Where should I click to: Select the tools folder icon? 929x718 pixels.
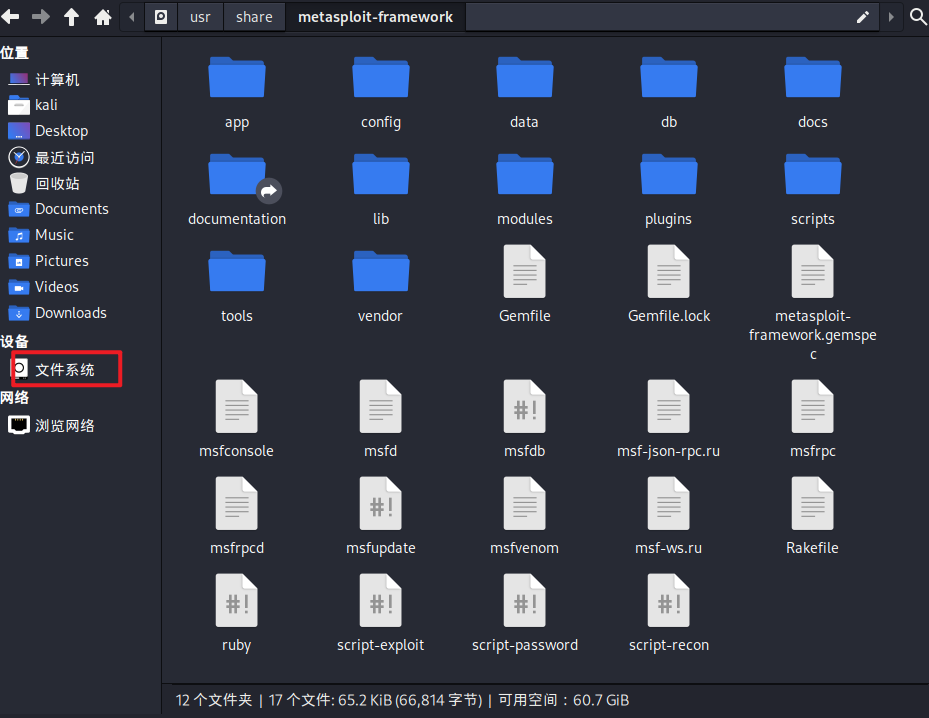pos(237,271)
